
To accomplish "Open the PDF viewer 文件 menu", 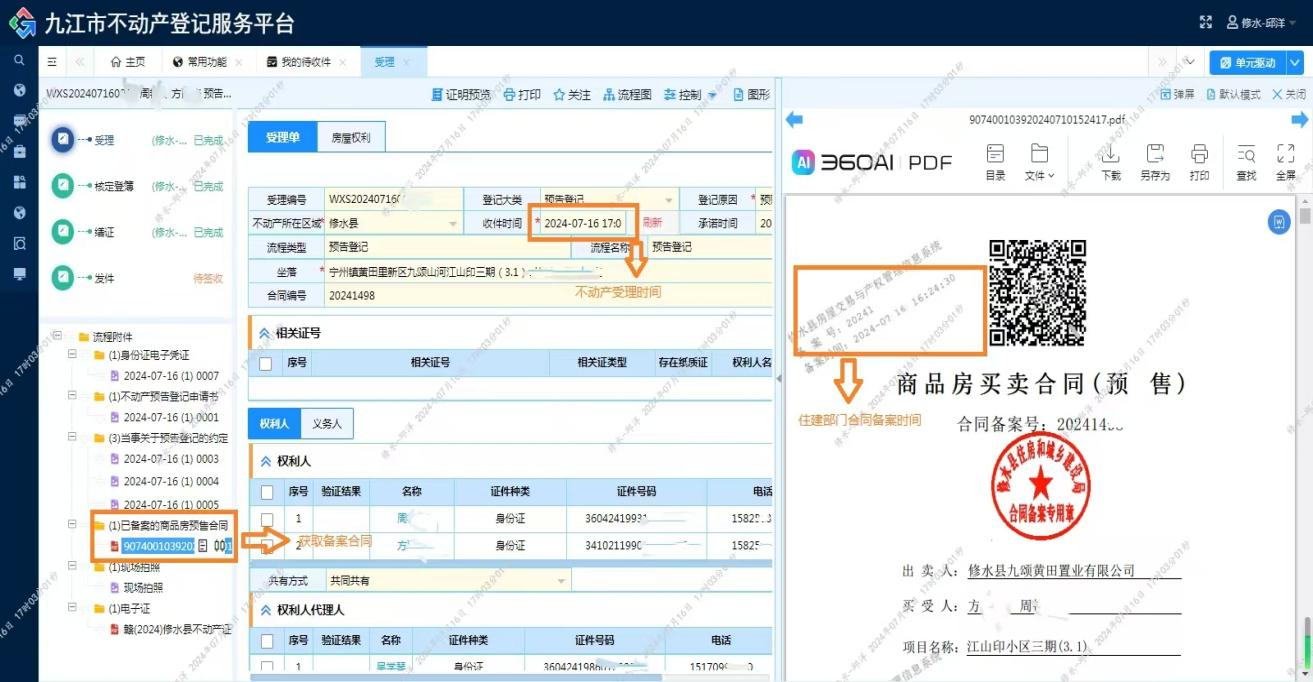I will click(1039, 163).
